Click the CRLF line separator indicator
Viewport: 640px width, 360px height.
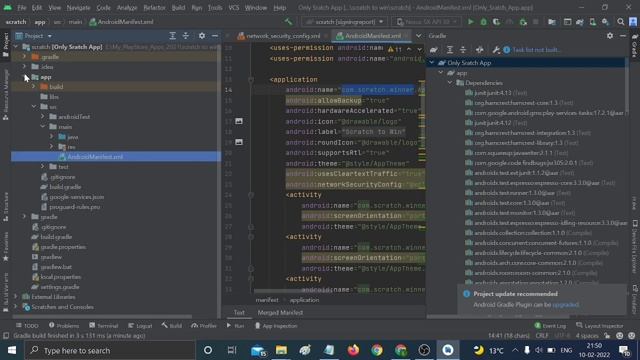point(542,336)
